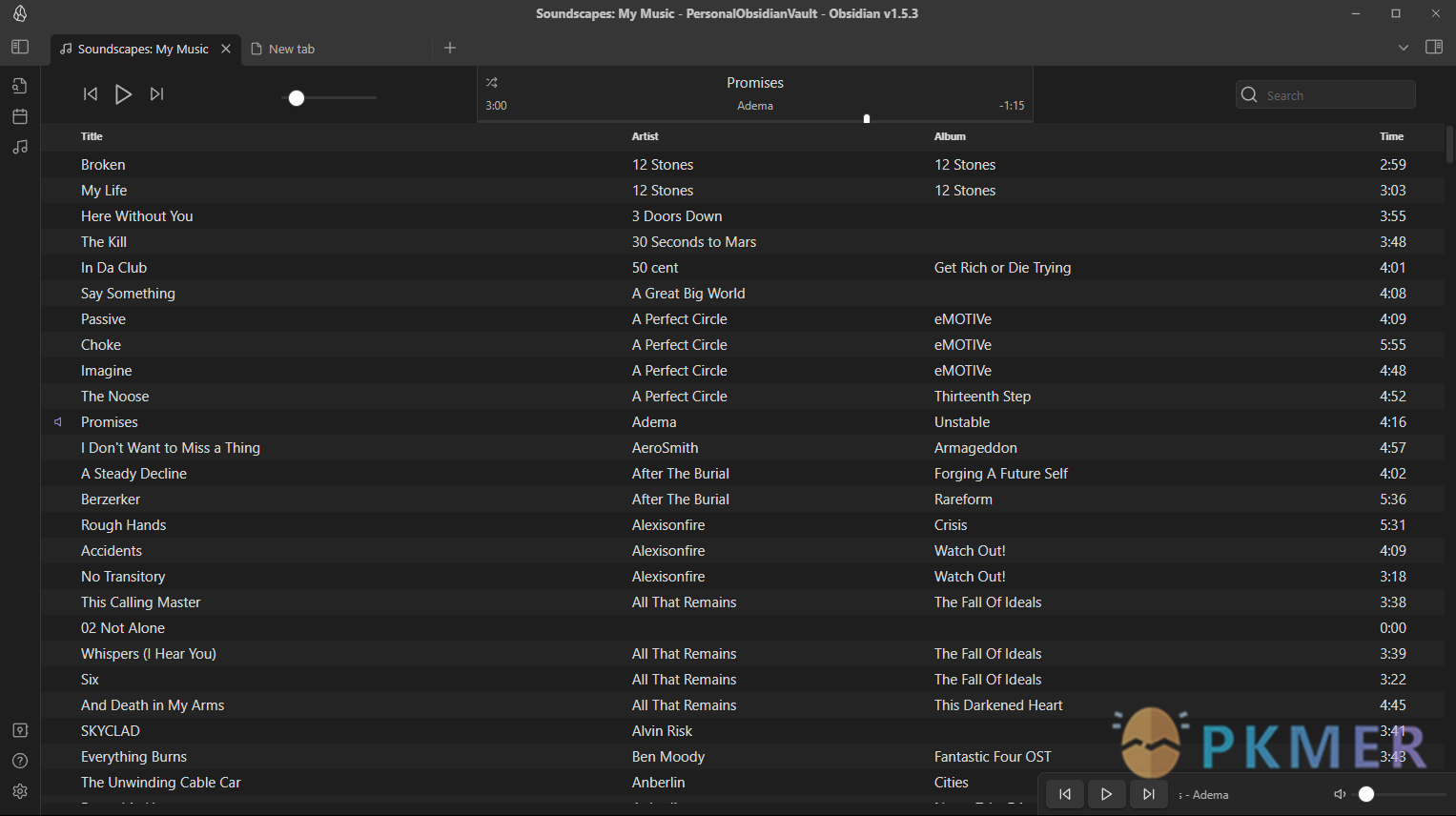Open the tab list dropdown chevron
This screenshot has width=1456, height=816.
[x=1404, y=48]
